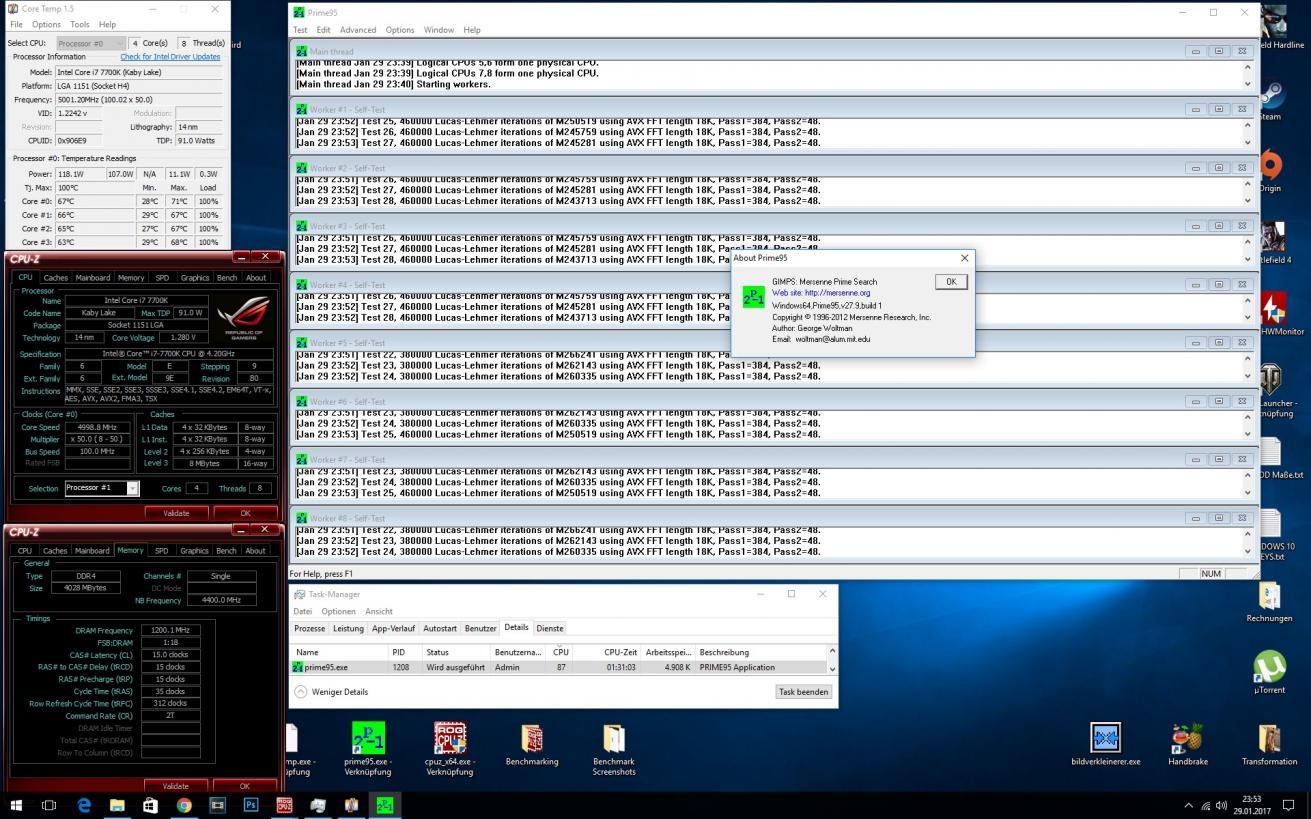
Task: Switch to ROG CPU-Z taskbar icon
Action: point(284,805)
